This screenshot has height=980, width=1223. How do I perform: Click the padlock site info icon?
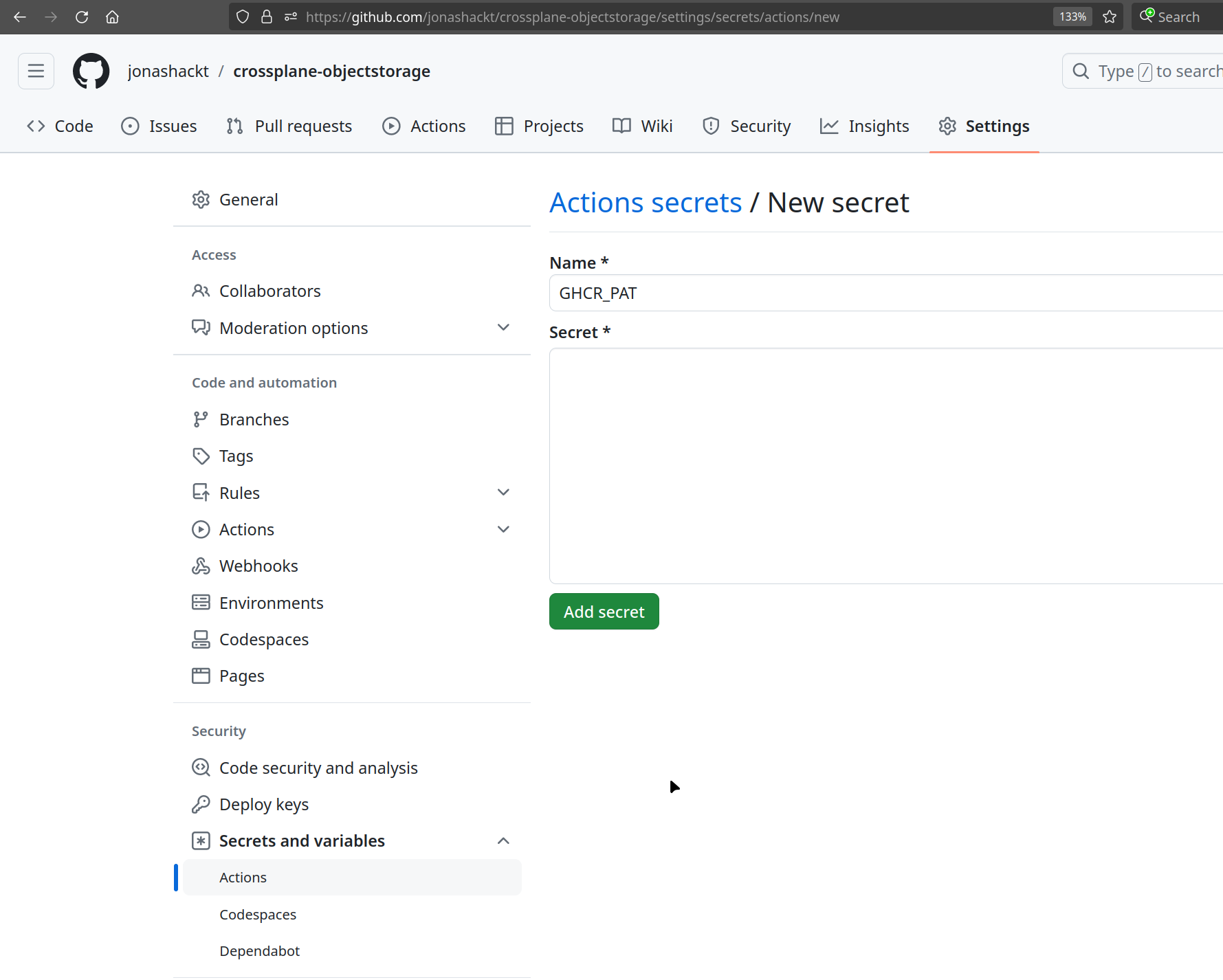point(267,16)
